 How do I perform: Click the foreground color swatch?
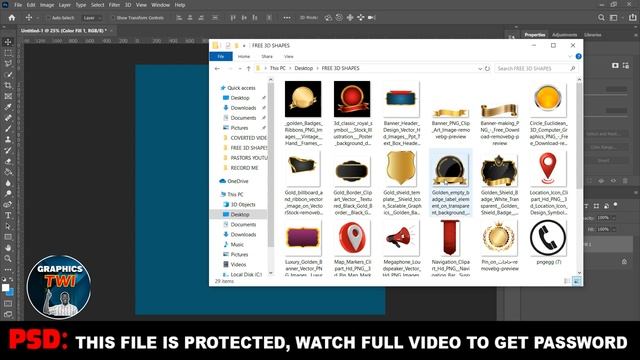5,288
